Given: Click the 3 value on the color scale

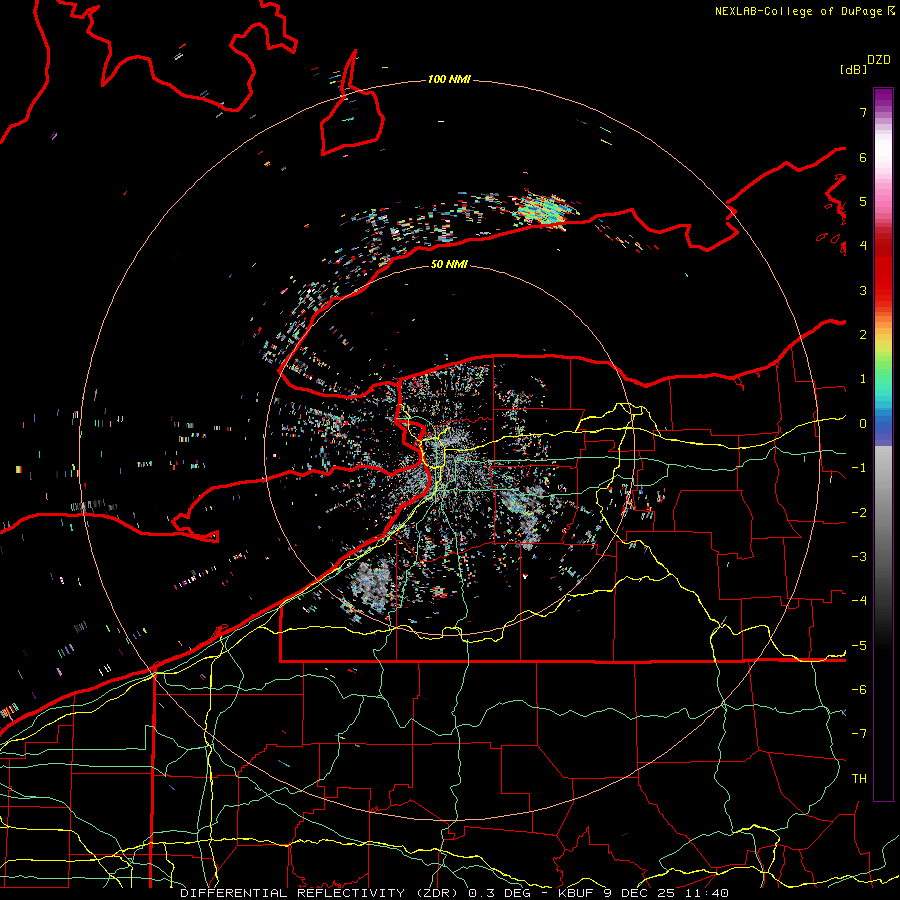Looking at the screenshot, I should [863, 290].
